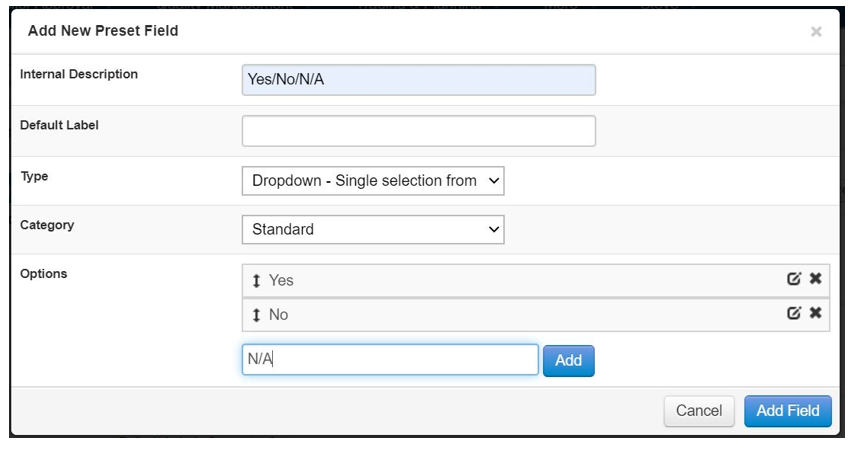
Task: Open the Type dropdown
Action: pos(373,181)
